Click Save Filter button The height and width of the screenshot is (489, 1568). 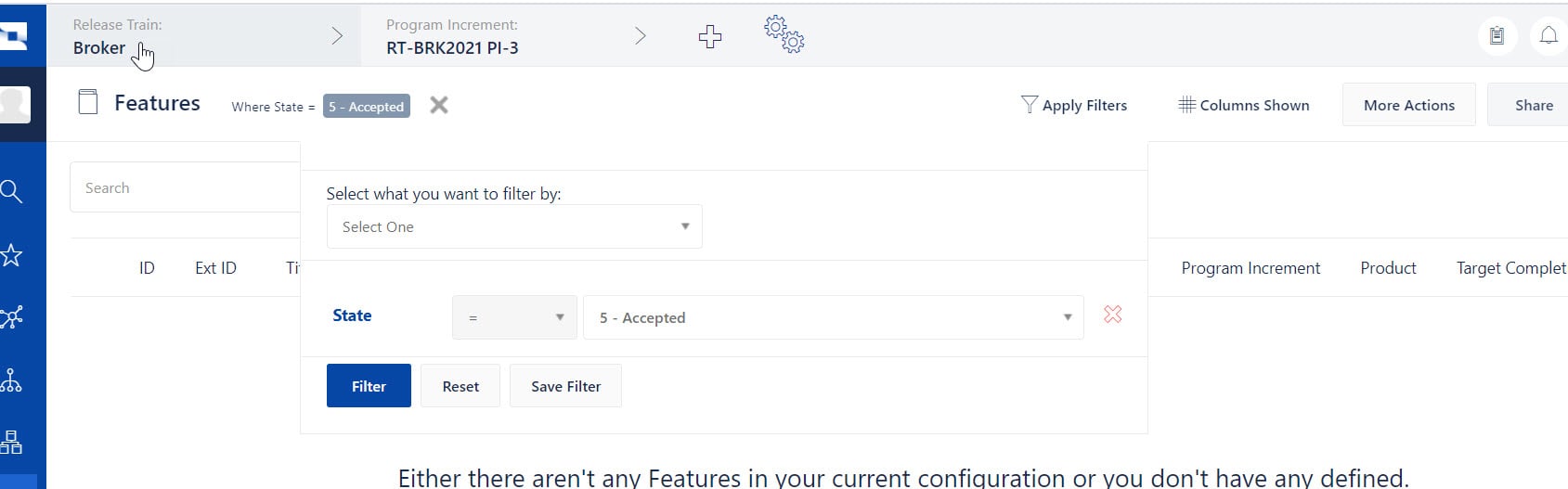565,386
